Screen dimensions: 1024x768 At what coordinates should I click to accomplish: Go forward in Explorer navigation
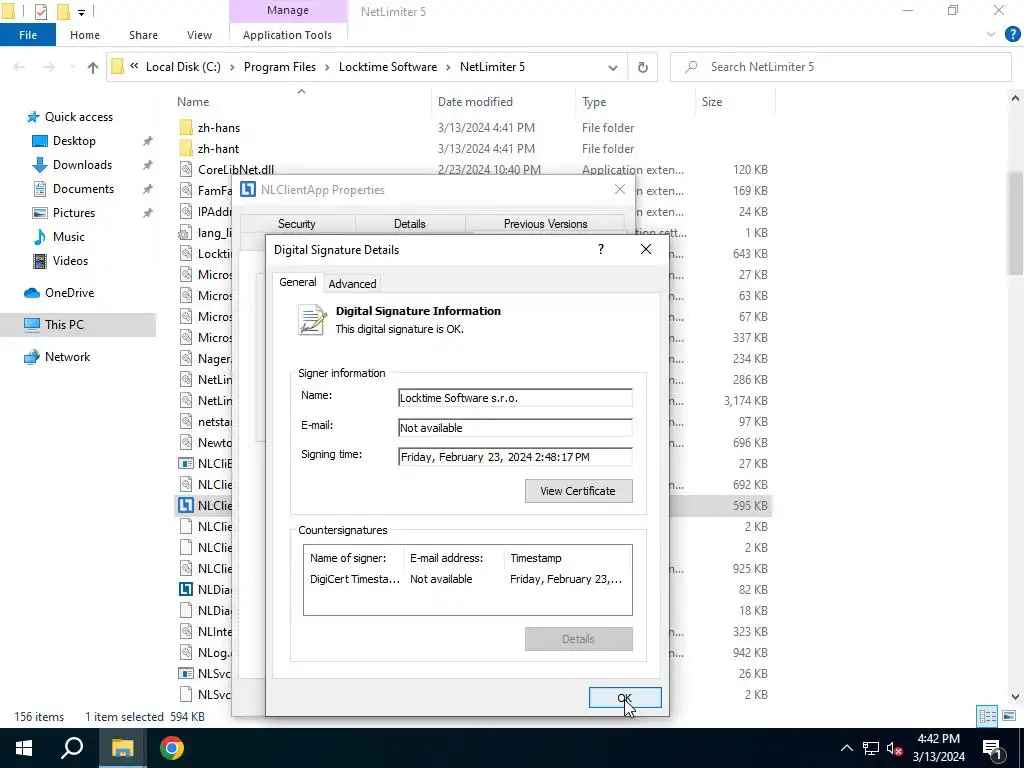pyautogui.click(x=49, y=67)
